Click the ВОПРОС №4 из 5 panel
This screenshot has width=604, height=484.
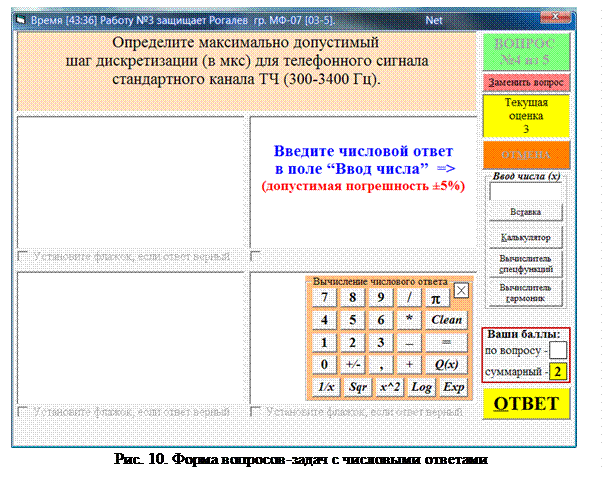click(526, 52)
